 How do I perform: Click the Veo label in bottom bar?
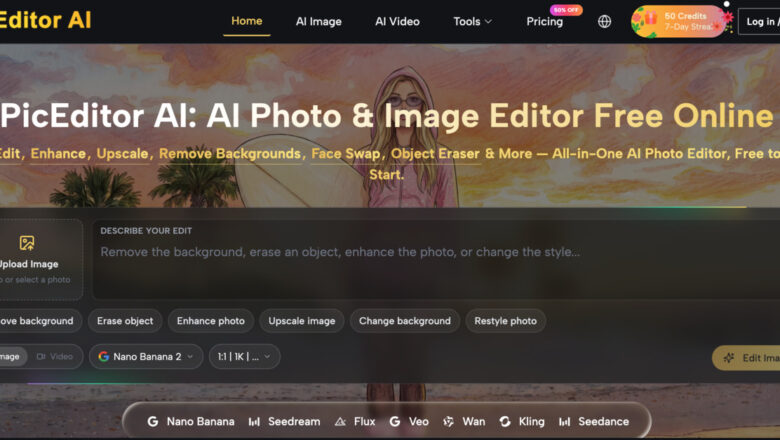419,422
